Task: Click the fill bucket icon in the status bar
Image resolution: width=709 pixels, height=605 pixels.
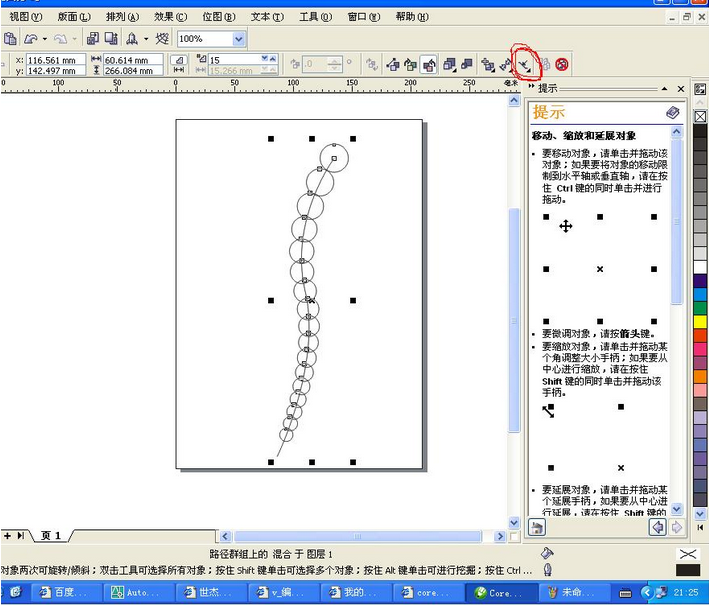Action: click(x=547, y=553)
